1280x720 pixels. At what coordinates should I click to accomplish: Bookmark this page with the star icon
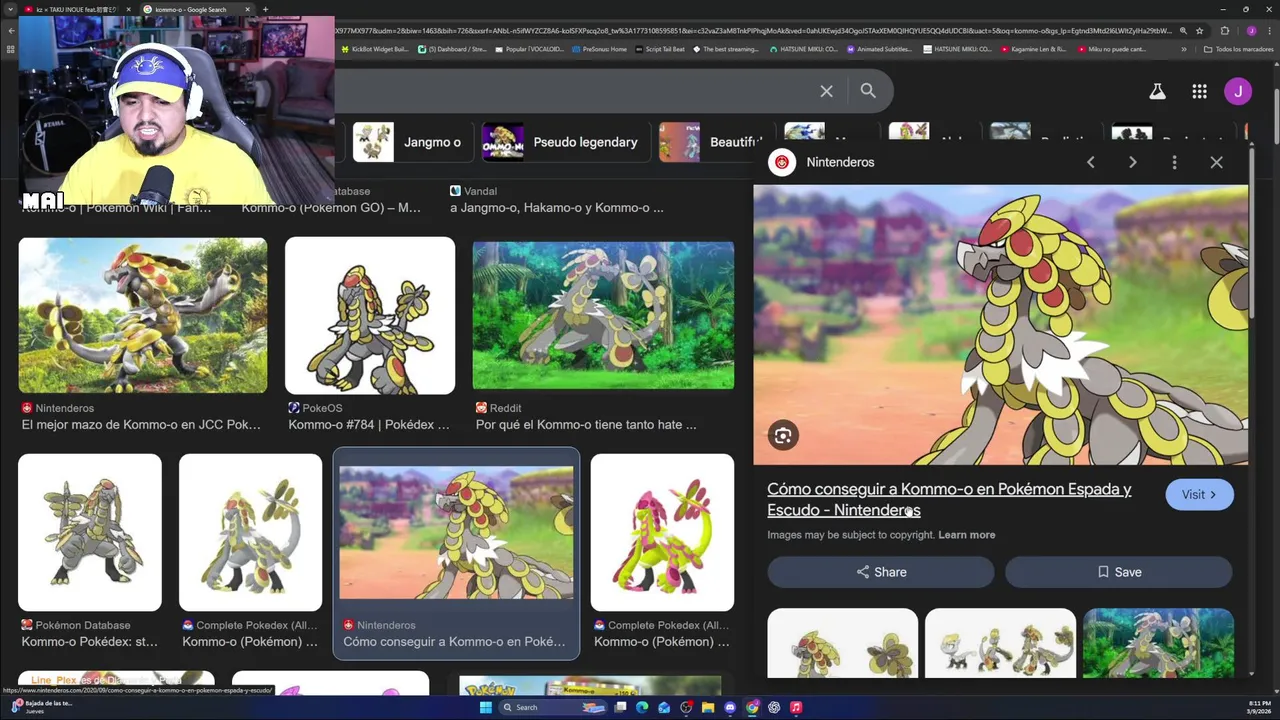pyautogui.click(x=1199, y=31)
